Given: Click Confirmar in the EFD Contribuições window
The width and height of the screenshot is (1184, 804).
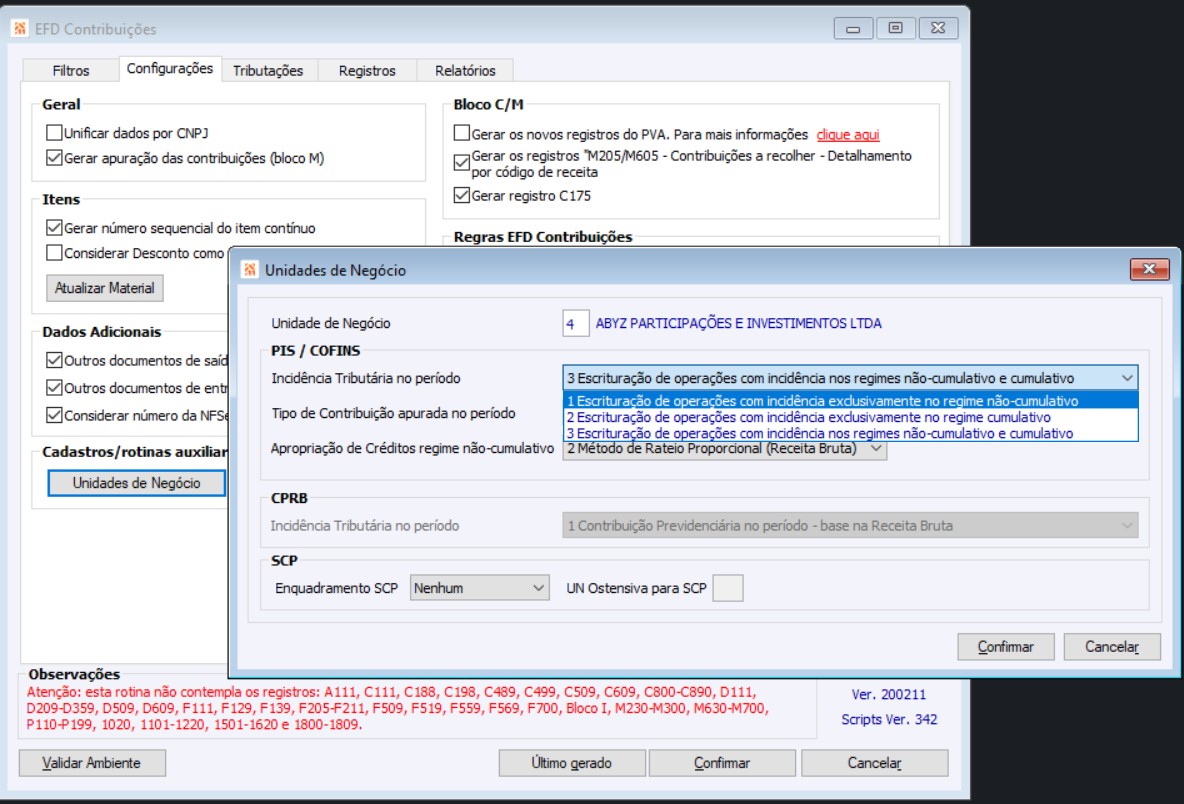Looking at the screenshot, I should pos(722,762).
